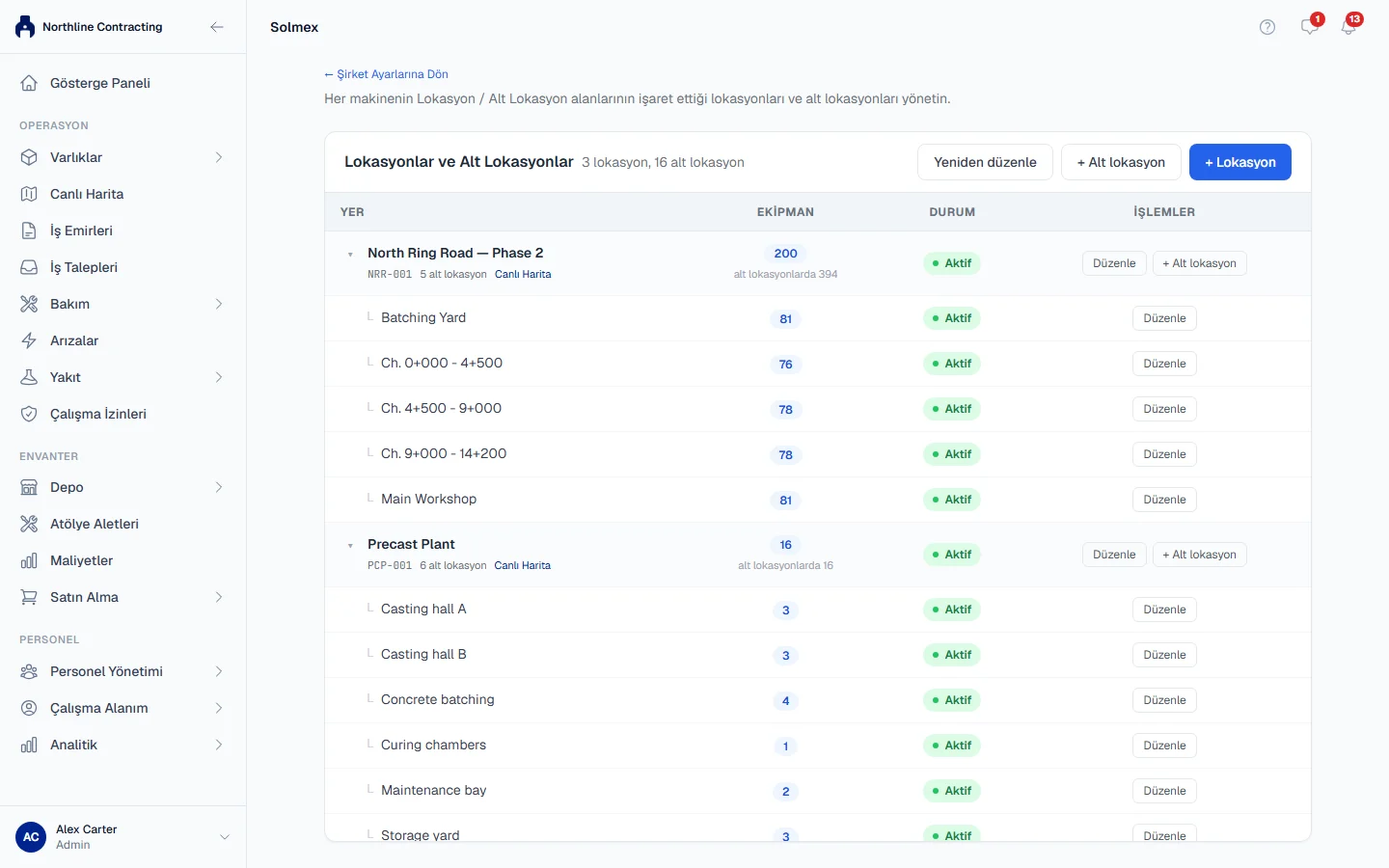Open Canlı Harita link under Precast Plant

coord(523,566)
